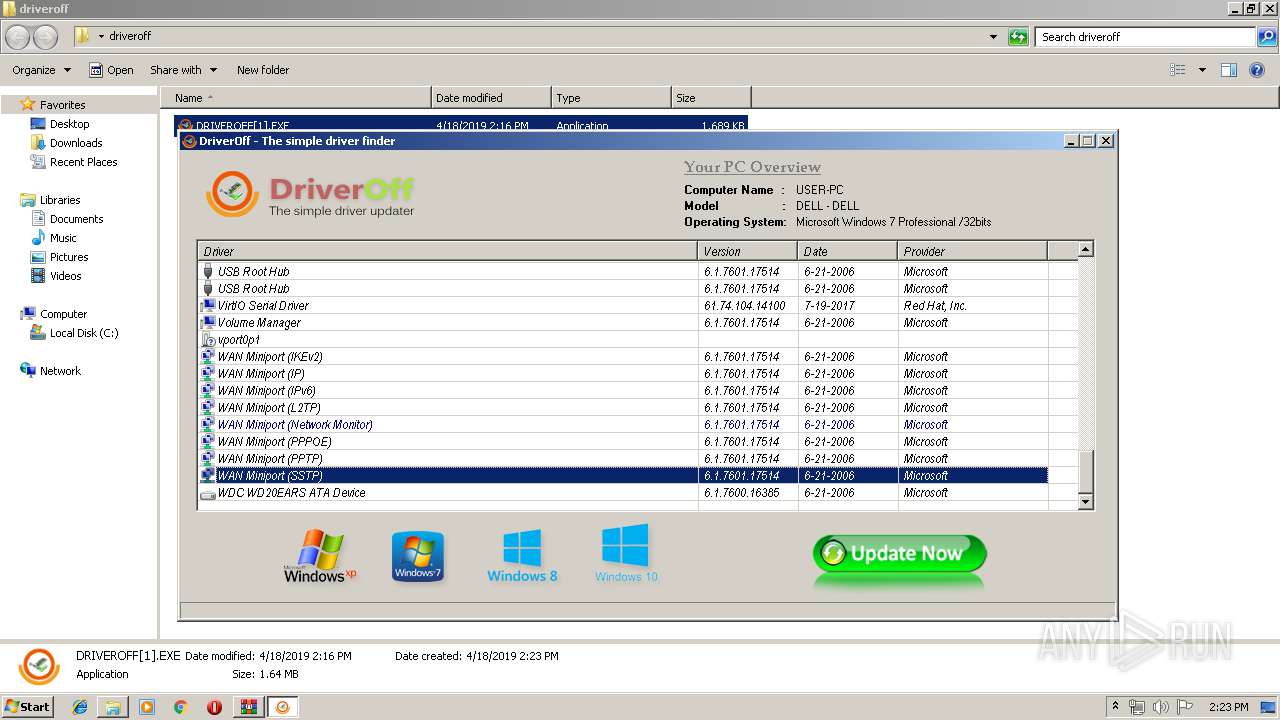
Task: Sort driver list by Provider column
Action: (x=972, y=251)
